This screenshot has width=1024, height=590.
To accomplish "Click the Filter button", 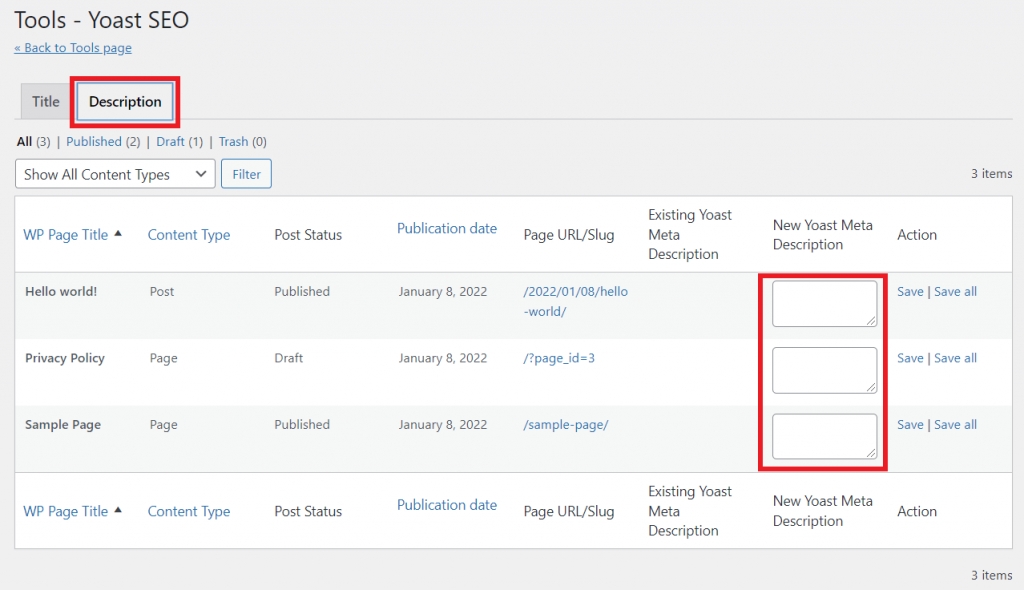I will (246, 174).
